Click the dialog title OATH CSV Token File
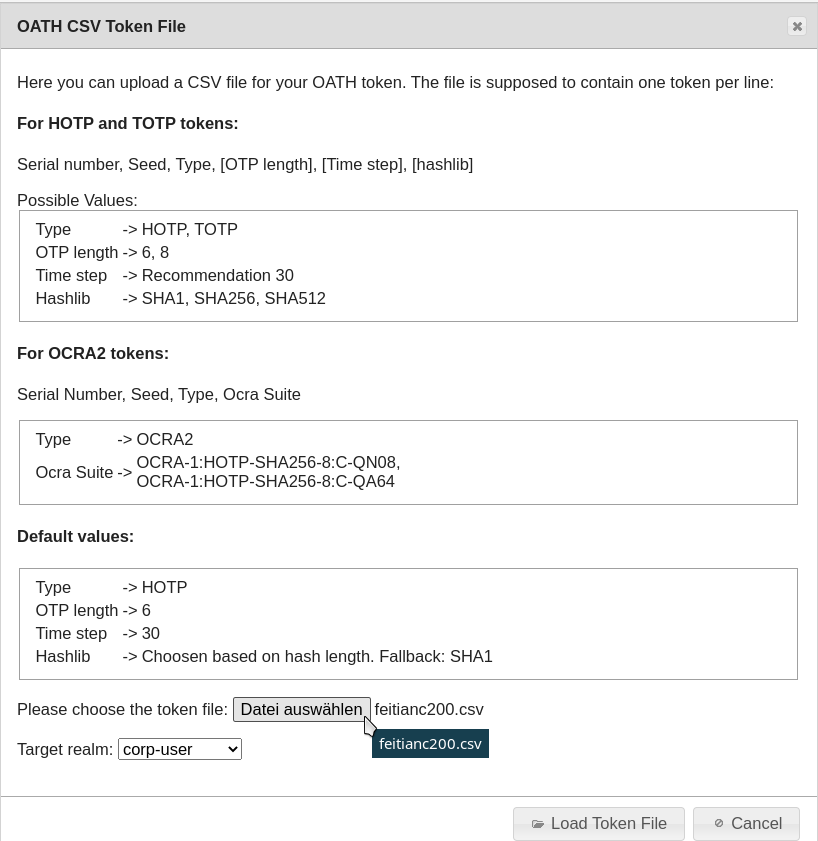This screenshot has width=818, height=841. click(x=101, y=26)
